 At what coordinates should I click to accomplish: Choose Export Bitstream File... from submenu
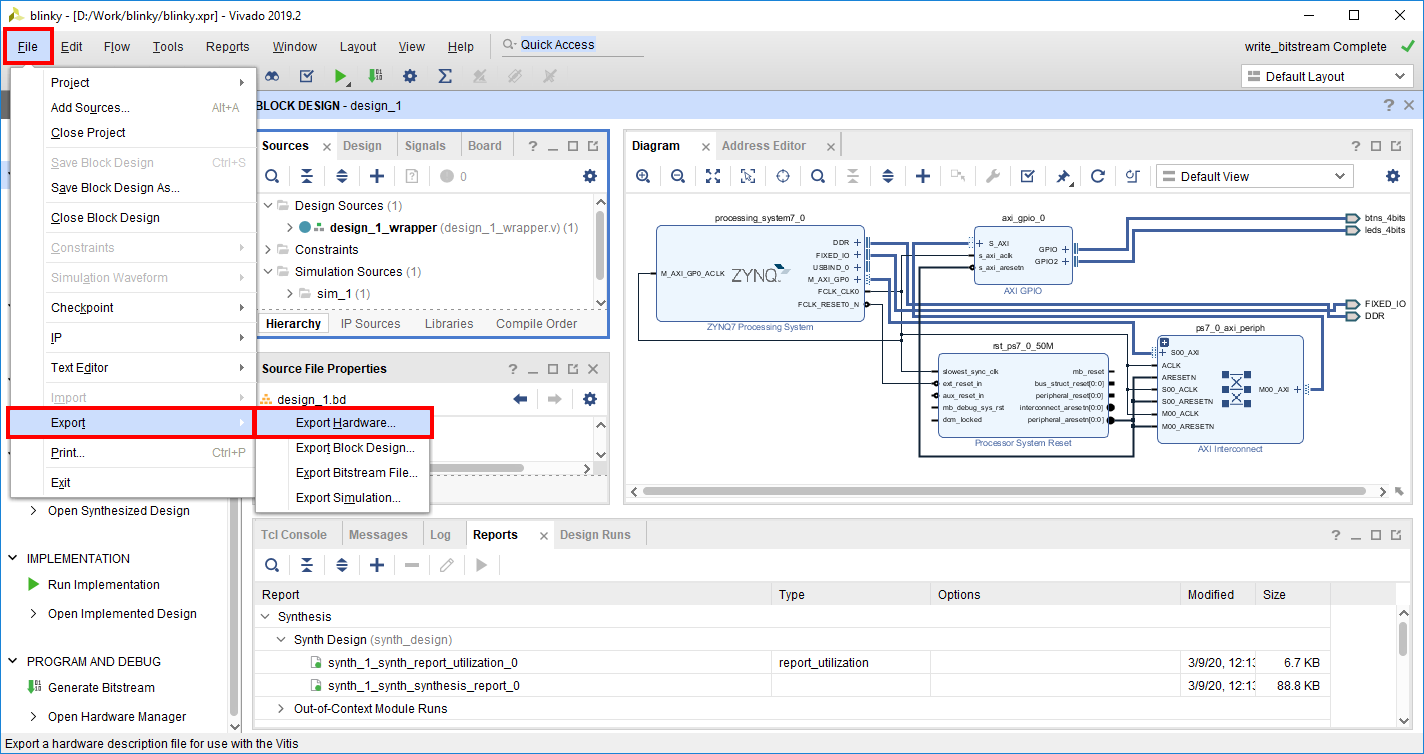pos(343,473)
